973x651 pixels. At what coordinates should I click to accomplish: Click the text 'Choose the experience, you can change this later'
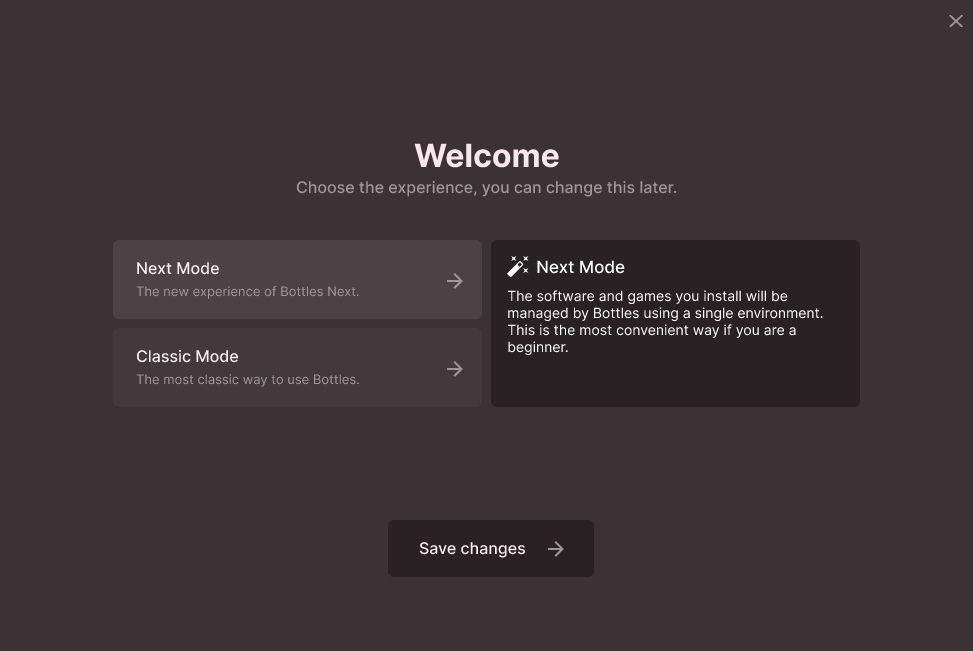(x=486, y=187)
